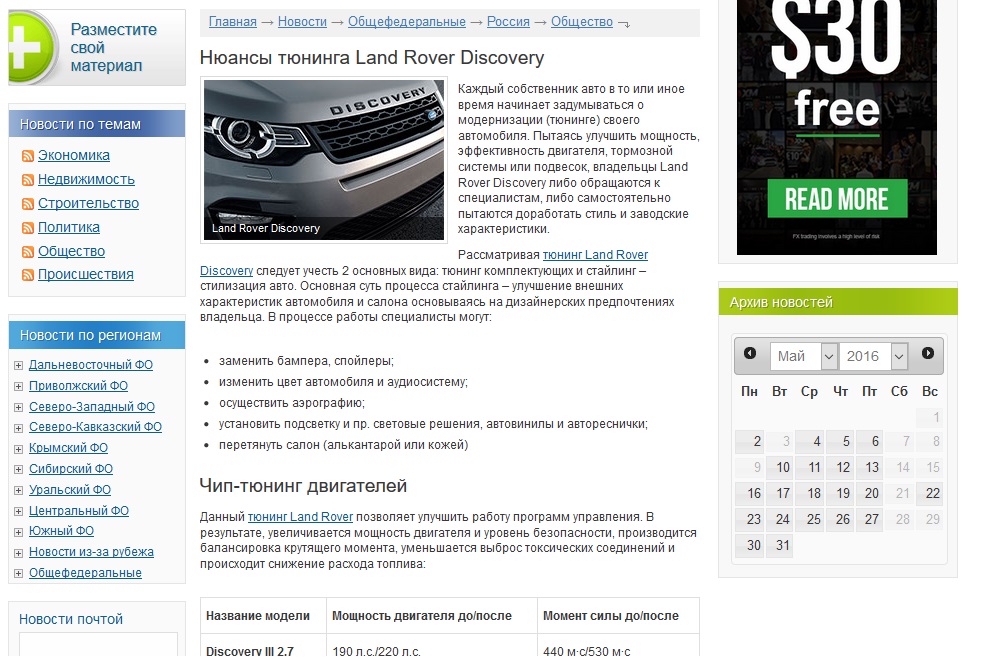The width and height of the screenshot is (991, 662).
Task: Click RSS icon beside Общество in sidebar
Action: [x=28, y=252]
